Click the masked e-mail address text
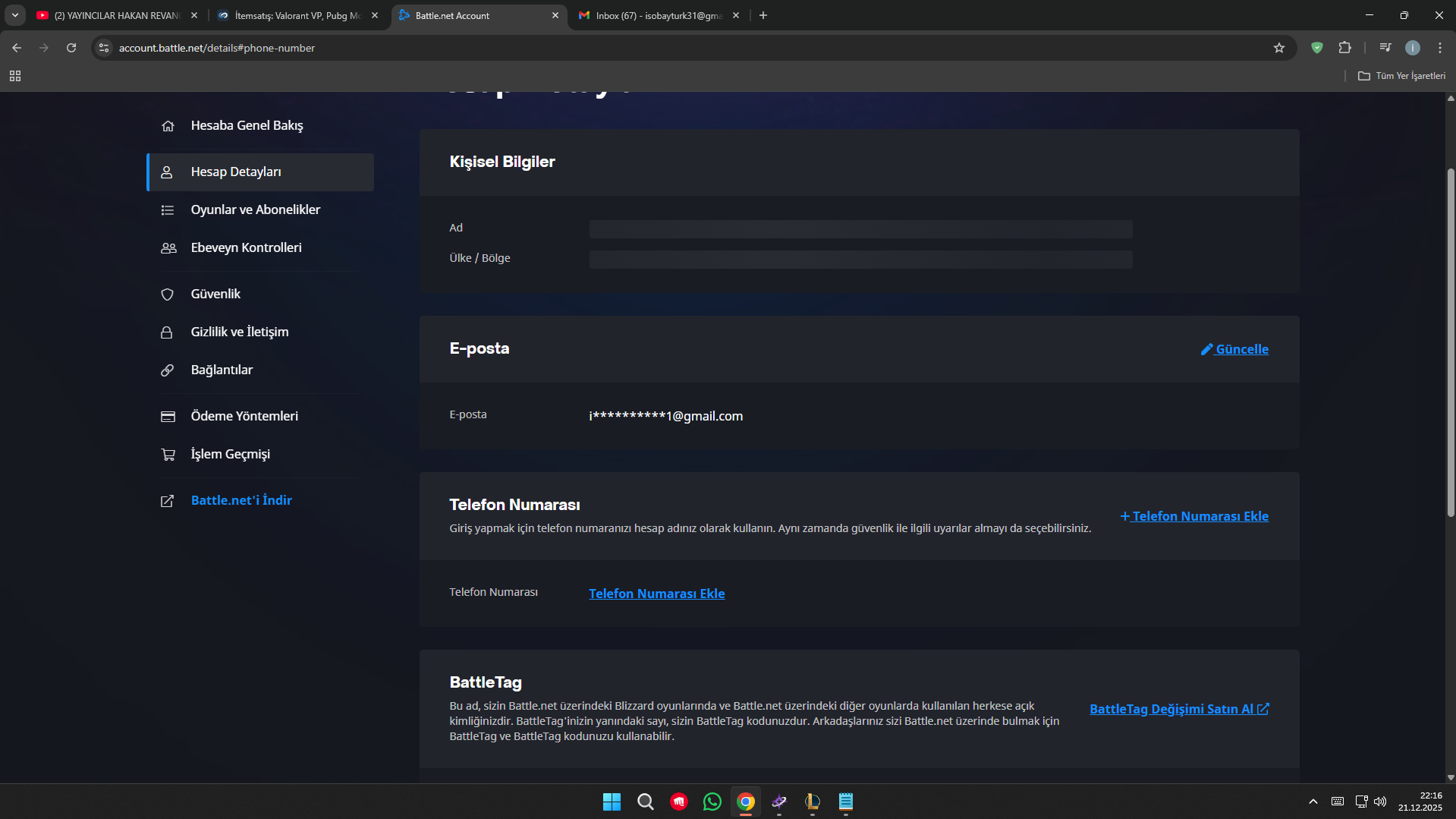The width and height of the screenshot is (1456, 819). pos(666,416)
